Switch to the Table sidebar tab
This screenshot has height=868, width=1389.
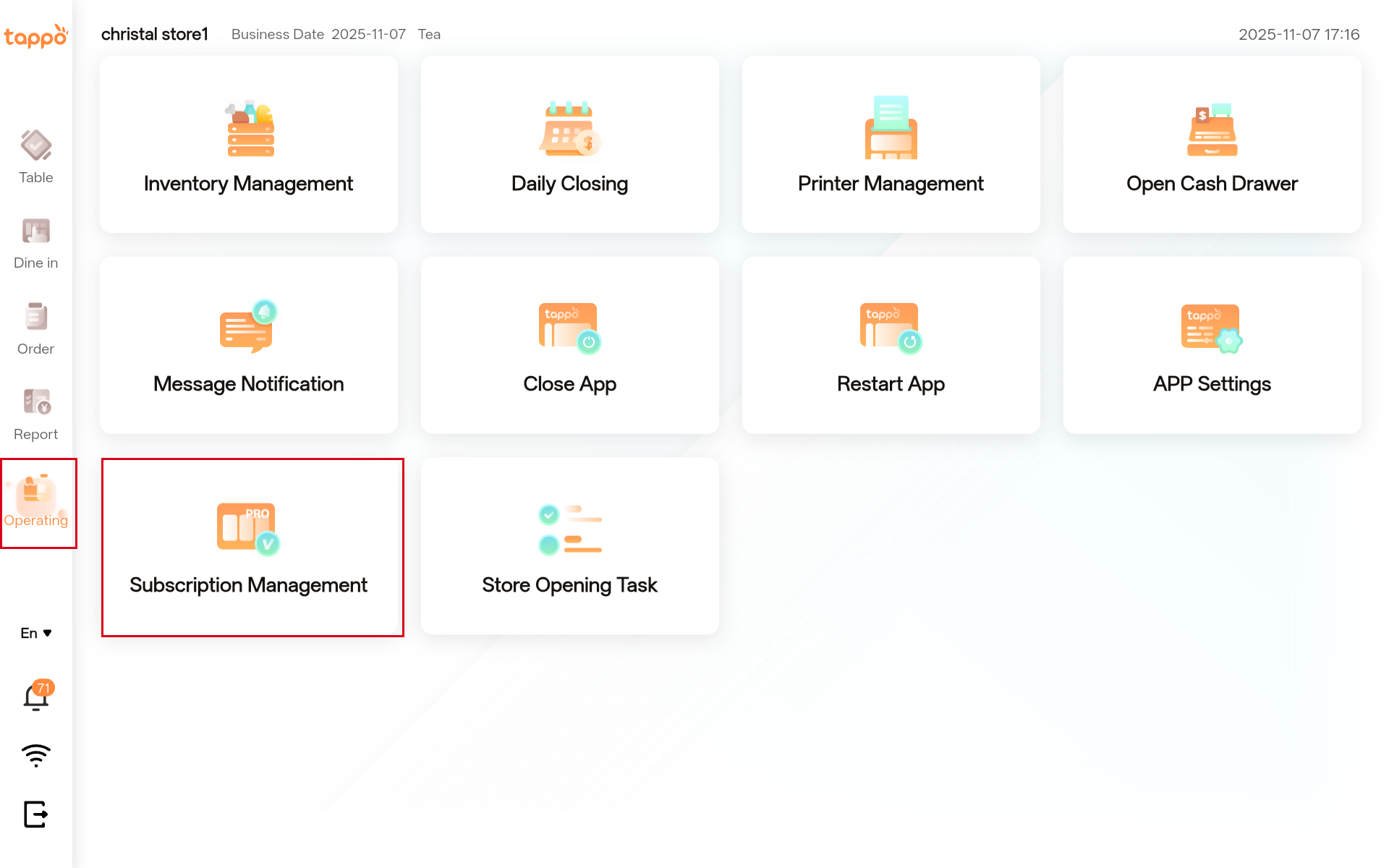click(x=35, y=157)
